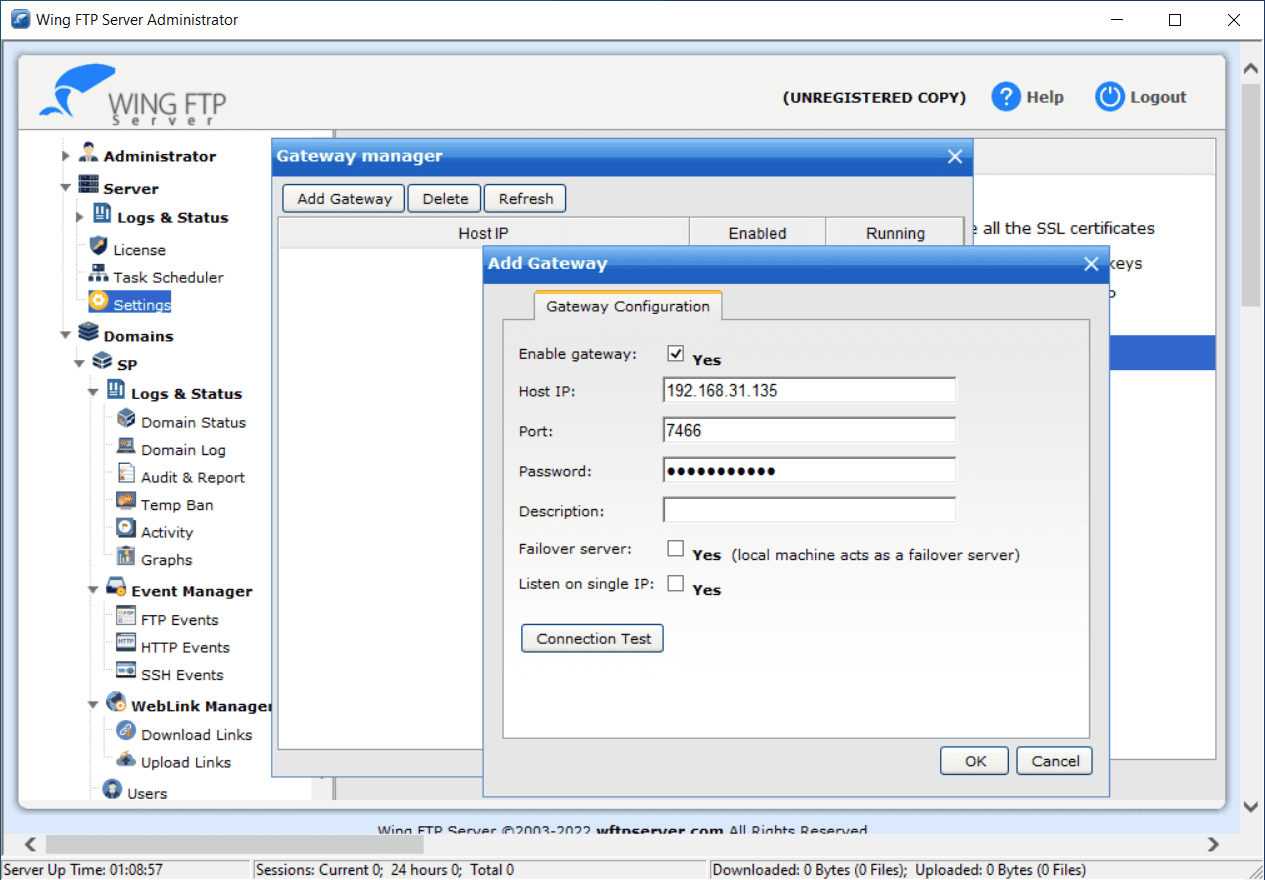
Task: Click the Audit & Report icon
Action: coord(126,475)
